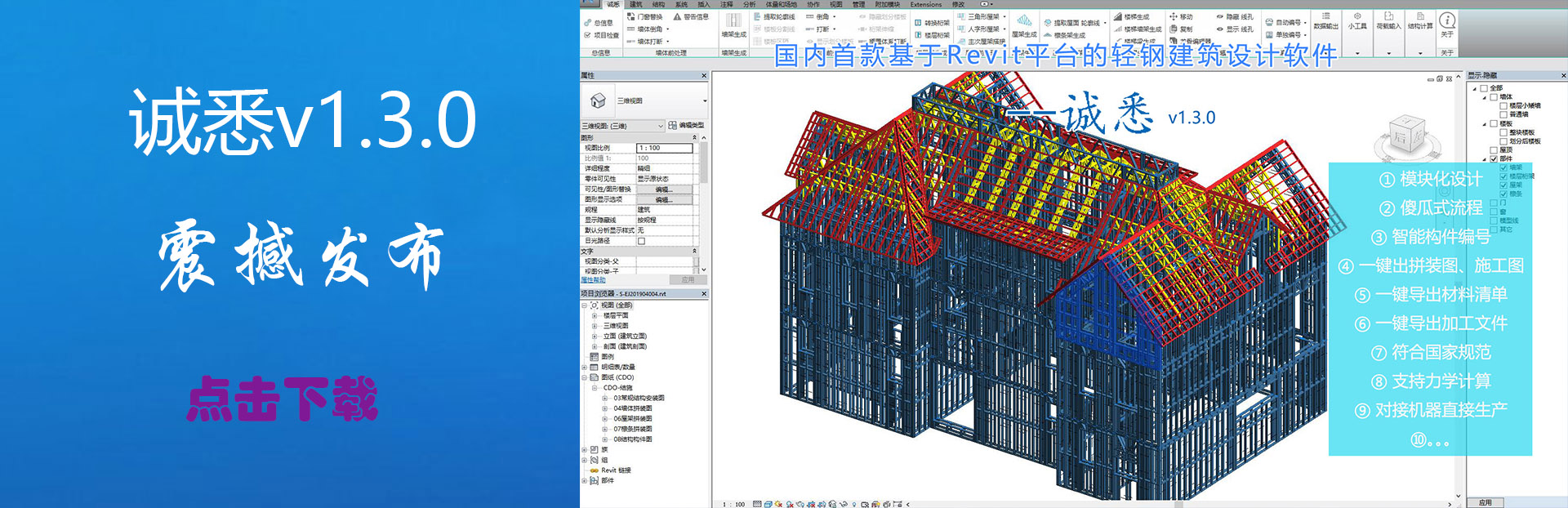Click the 显示线孔 show holes tool
This screenshot has width=1568, height=508.
pyautogui.click(x=1235, y=29)
